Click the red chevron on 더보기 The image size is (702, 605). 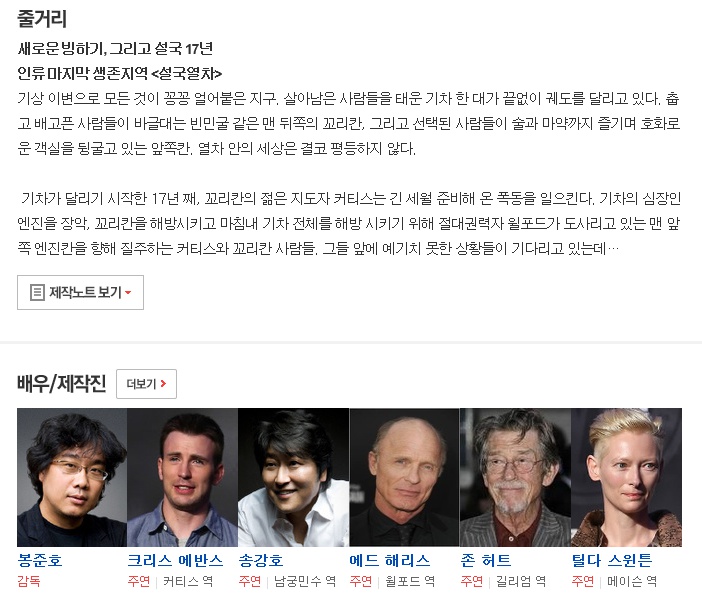pyautogui.click(x=163, y=384)
